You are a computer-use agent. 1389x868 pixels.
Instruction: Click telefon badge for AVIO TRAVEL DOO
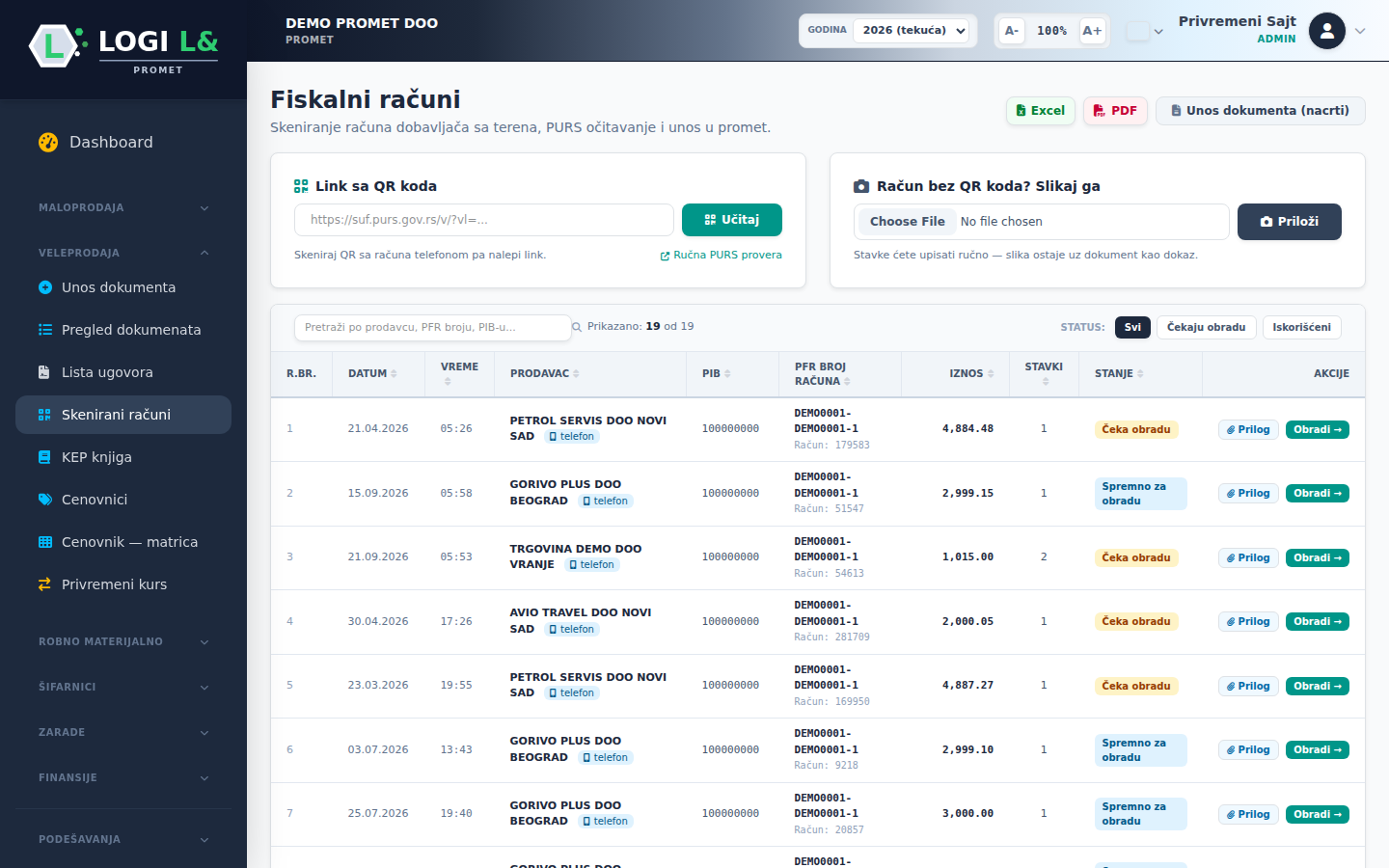(x=571, y=629)
